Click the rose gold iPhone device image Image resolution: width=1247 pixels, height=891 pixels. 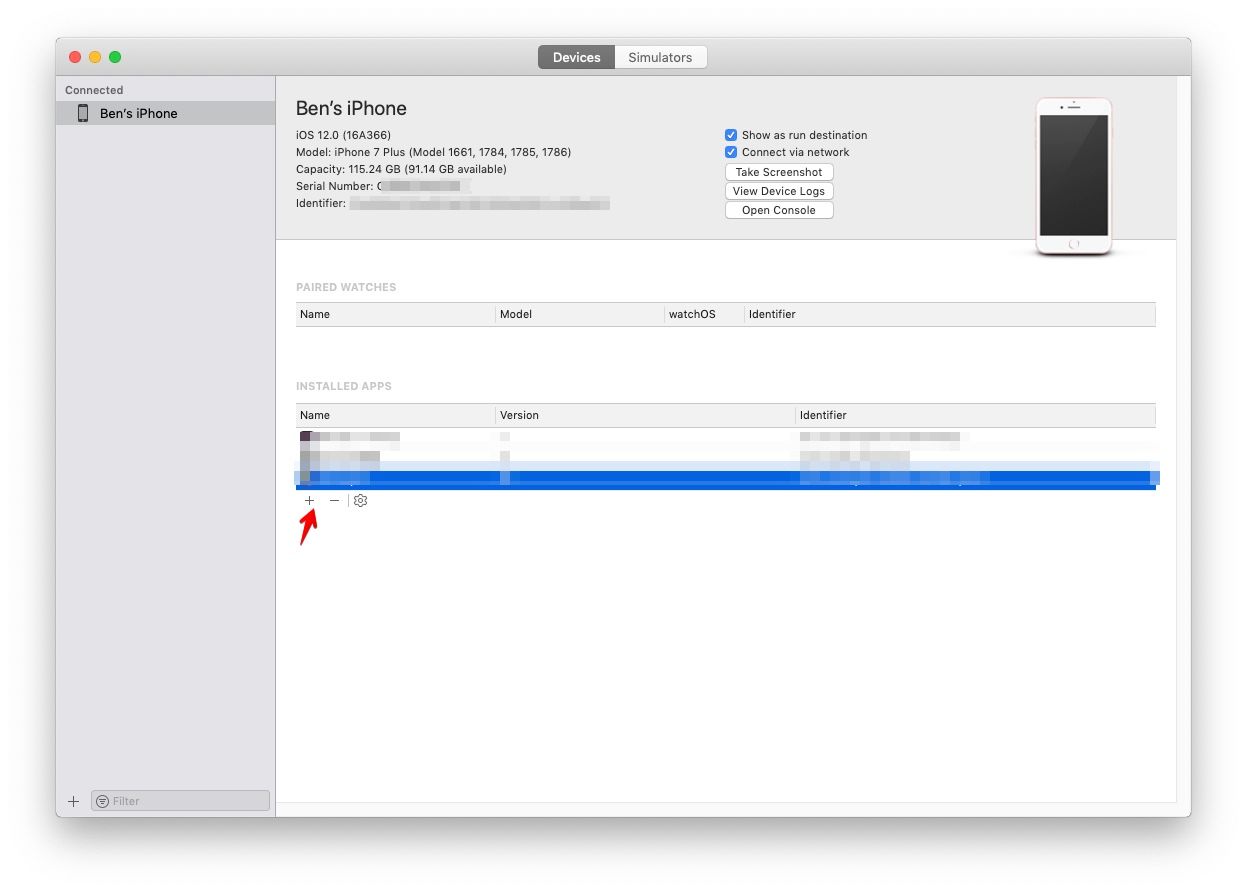click(1073, 175)
